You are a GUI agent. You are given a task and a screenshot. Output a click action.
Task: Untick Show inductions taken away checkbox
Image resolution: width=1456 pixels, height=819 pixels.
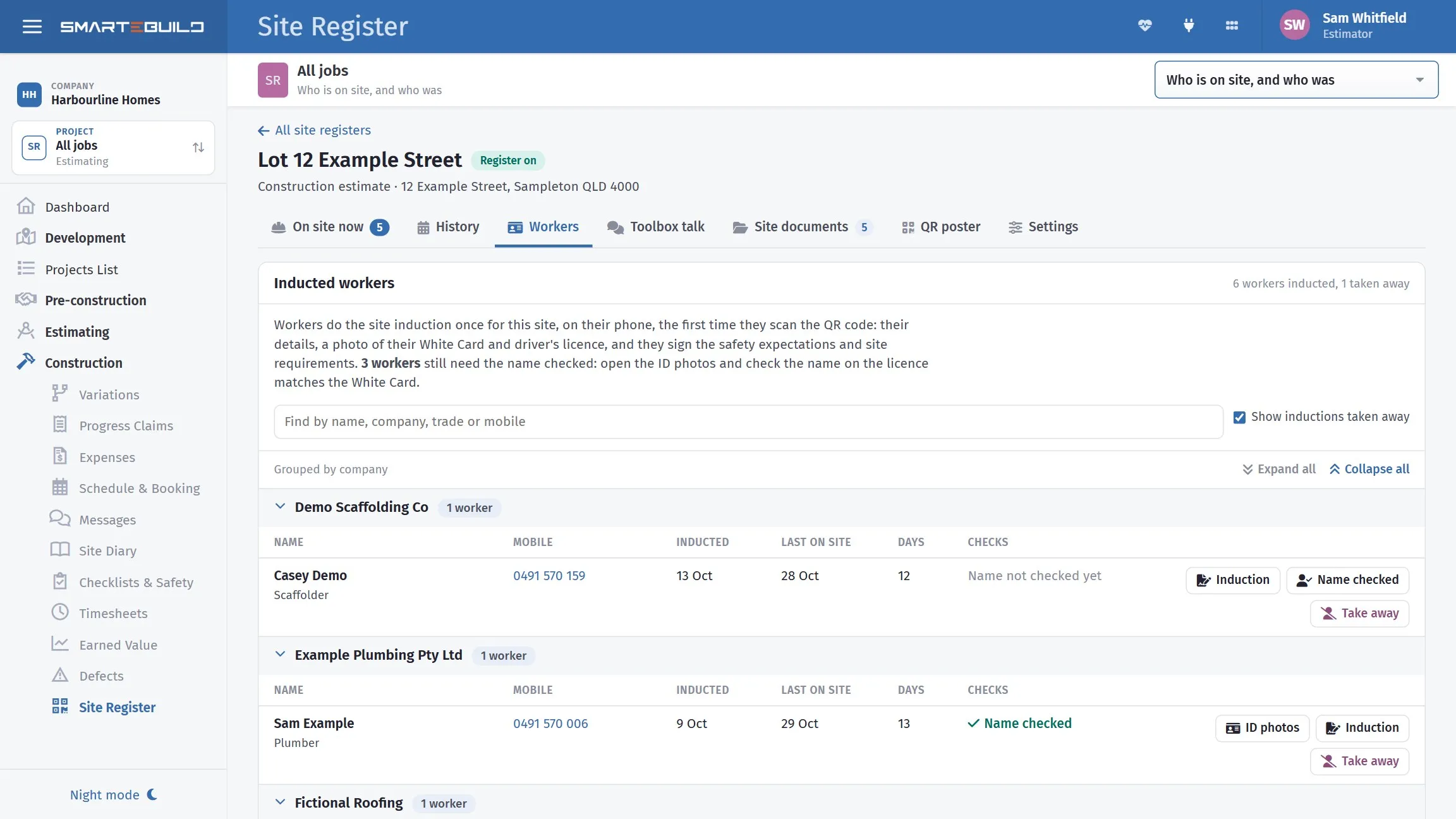point(1239,417)
